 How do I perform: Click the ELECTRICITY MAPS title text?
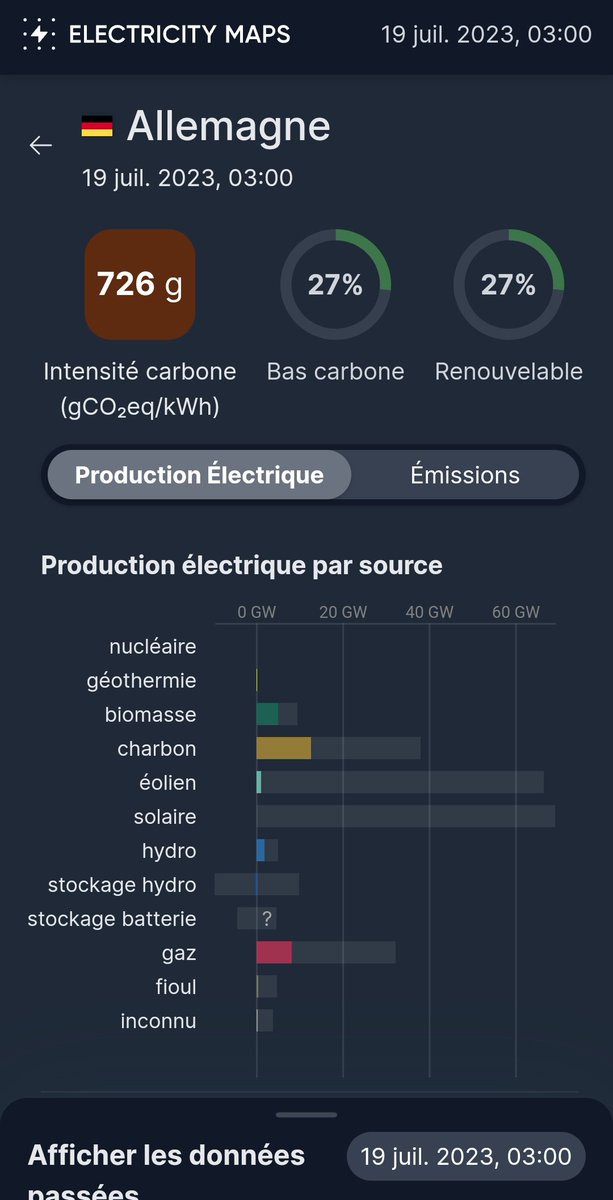(180, 35)
